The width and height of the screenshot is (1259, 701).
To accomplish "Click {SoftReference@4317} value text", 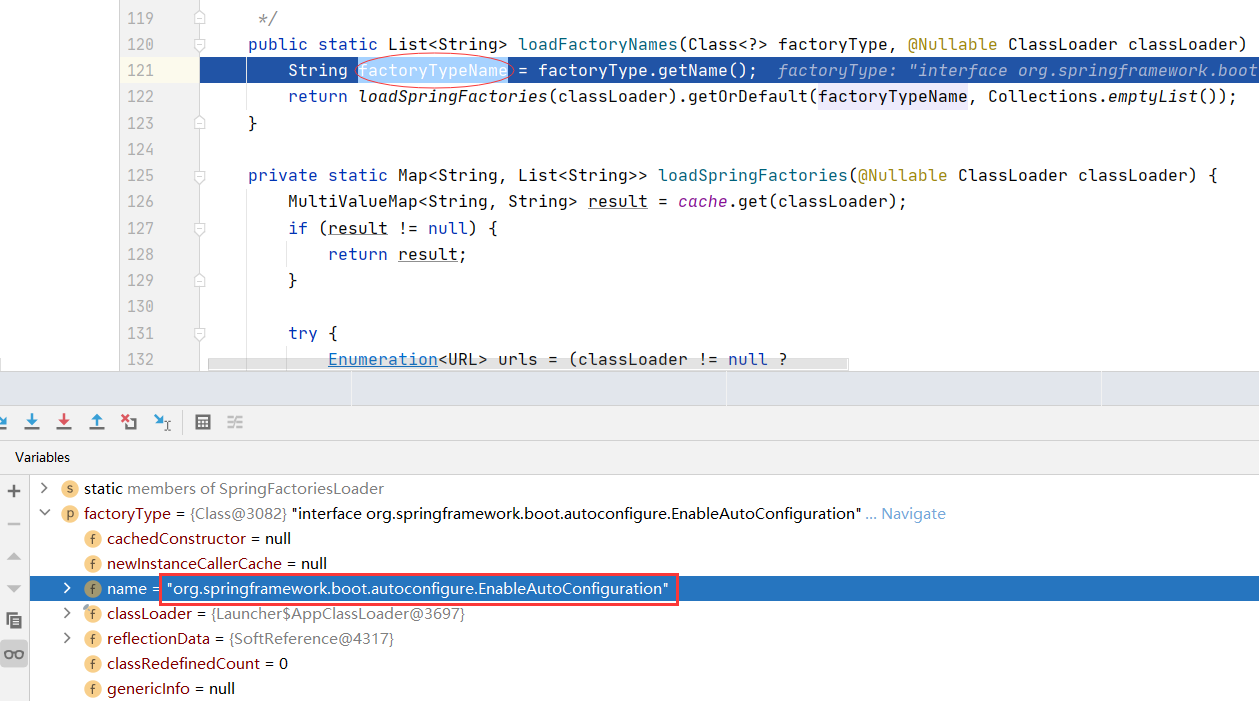I will [x=312, y=638].
